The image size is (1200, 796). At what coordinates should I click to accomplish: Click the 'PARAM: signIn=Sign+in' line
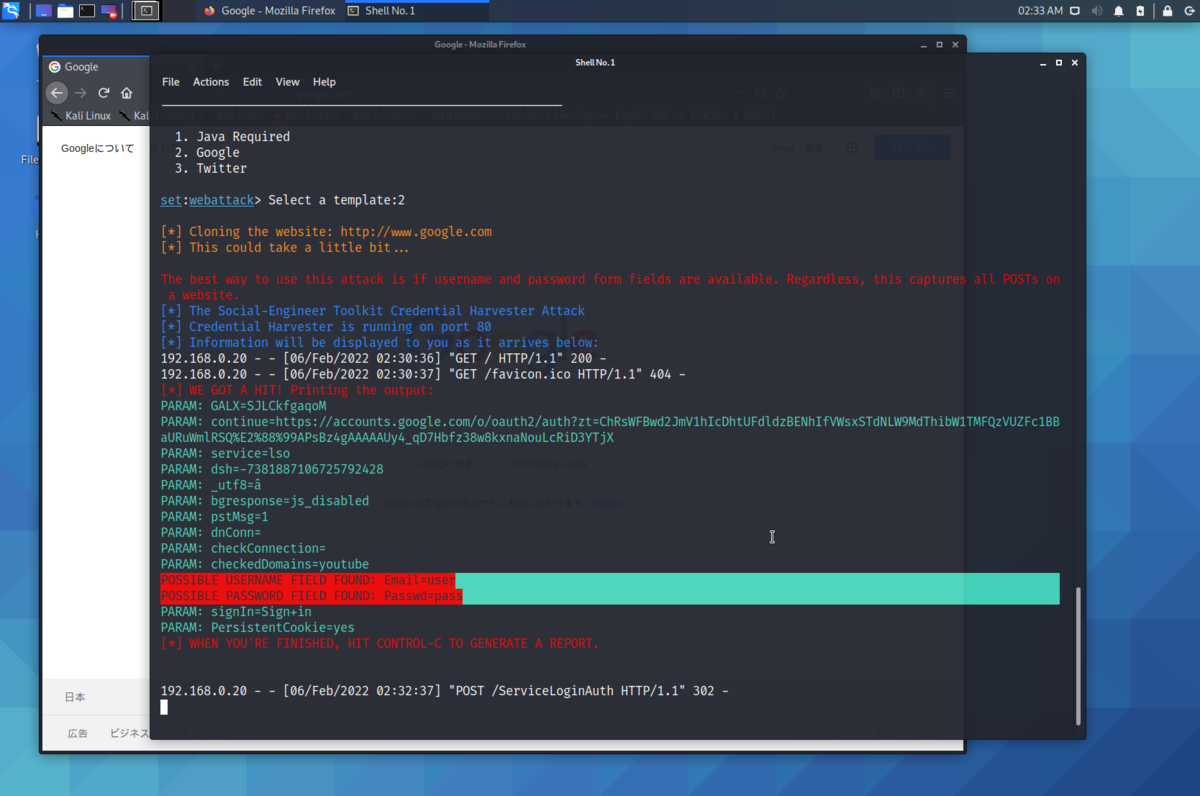[236, 612]
